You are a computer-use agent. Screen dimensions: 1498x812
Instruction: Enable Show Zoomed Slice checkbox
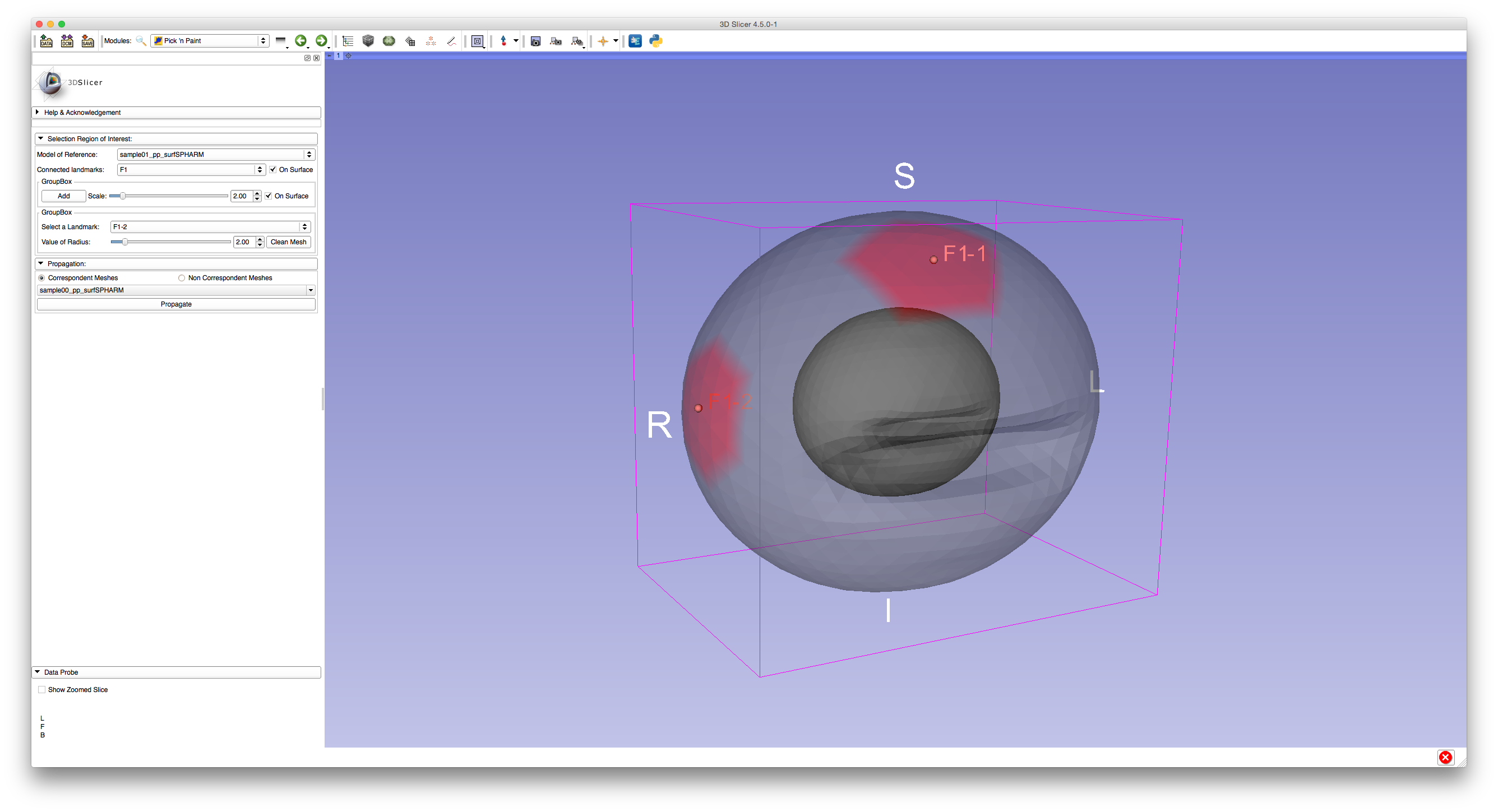pyautogui.click(x=42, y=690)
